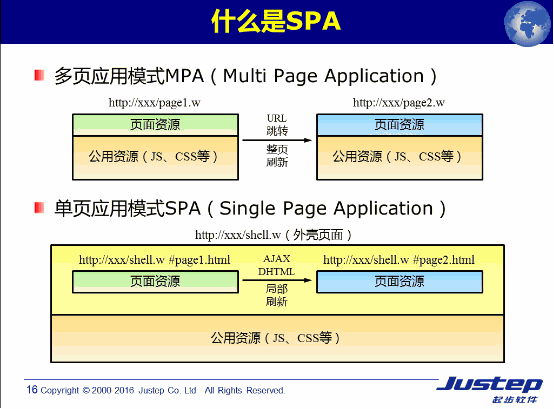
Task: Click the slide title 什么是SPA
Action: [276, 21]
